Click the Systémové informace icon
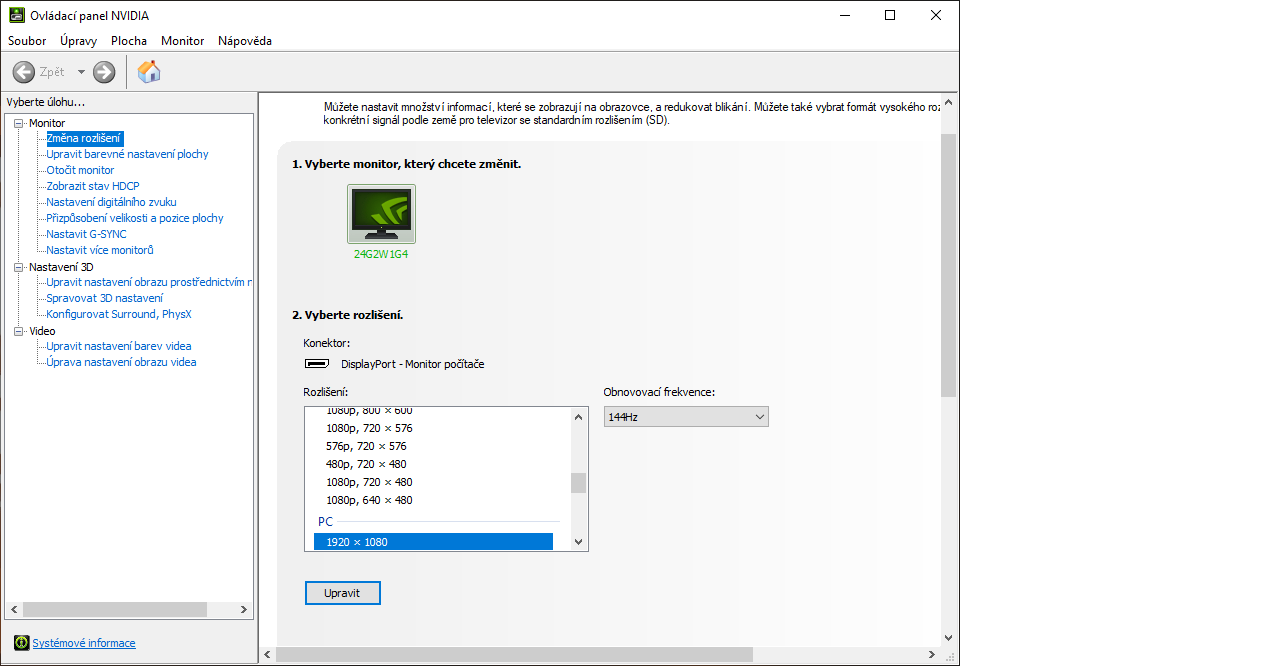This screenshot has height=666, width=1282. pos(21,643)
